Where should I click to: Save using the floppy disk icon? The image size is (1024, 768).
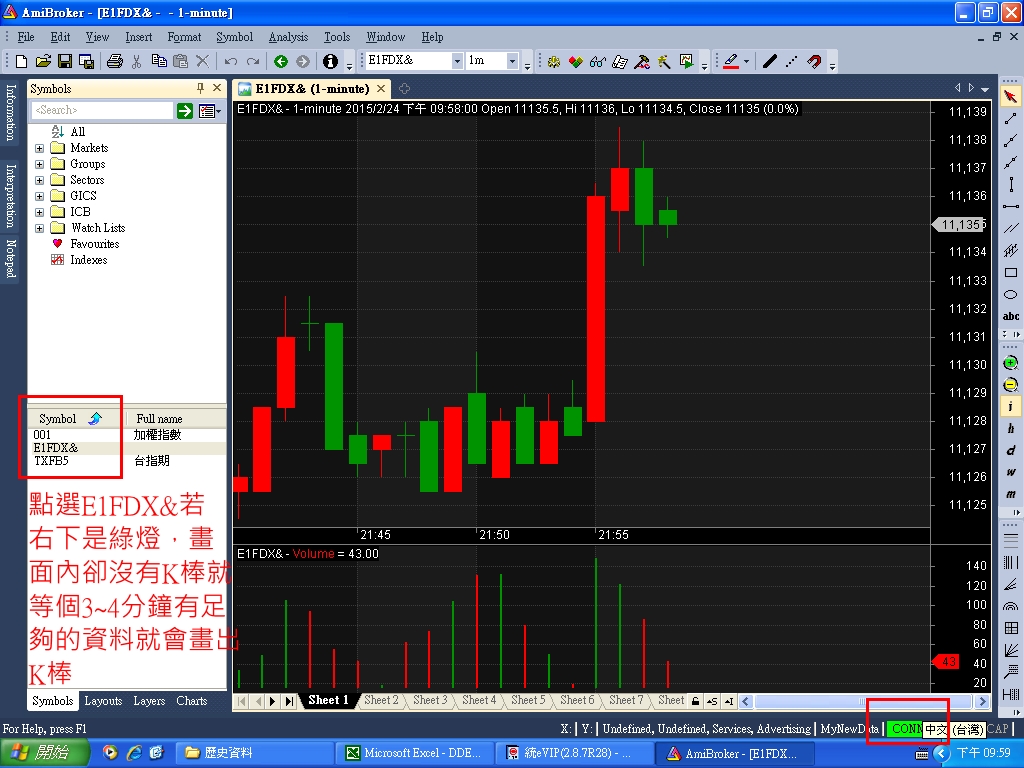pyautogui.click(x=65, y=61)
